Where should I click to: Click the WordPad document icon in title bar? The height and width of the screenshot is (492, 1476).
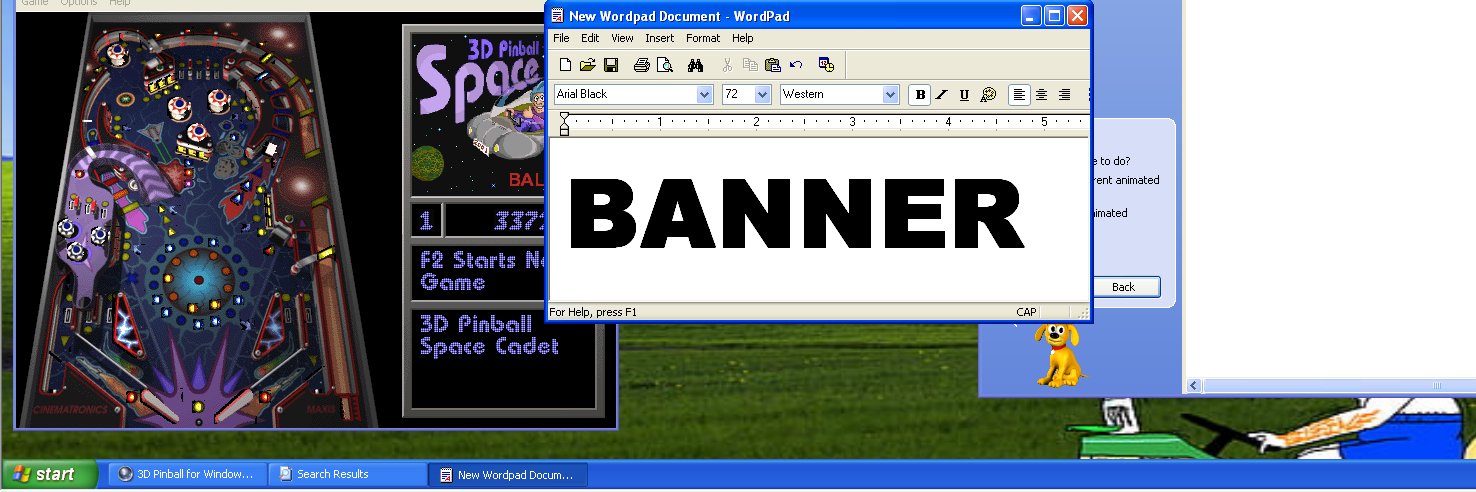pyautogui.click(x=557, y=16)
